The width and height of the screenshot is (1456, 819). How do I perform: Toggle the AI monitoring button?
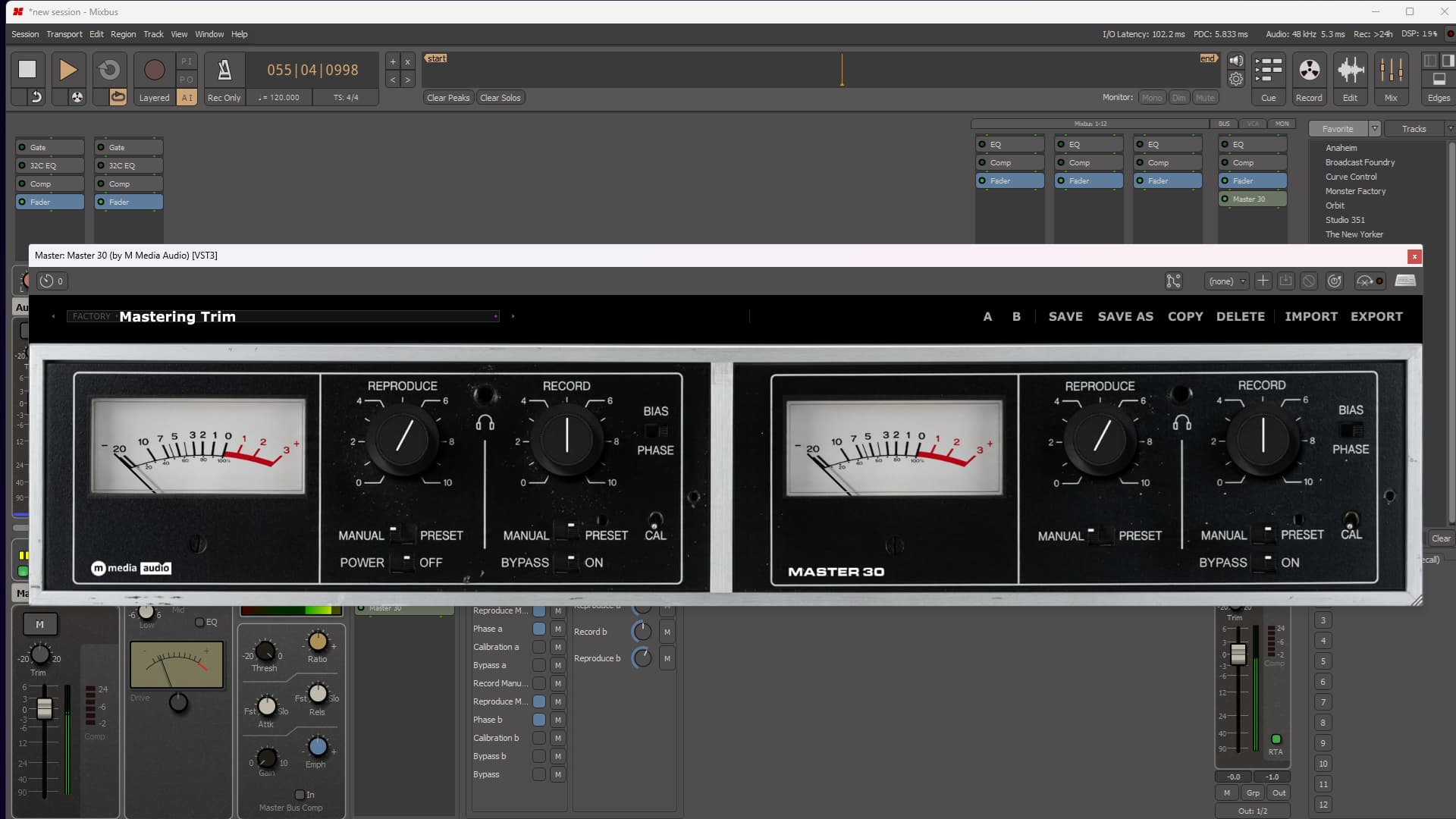[187, 97]
